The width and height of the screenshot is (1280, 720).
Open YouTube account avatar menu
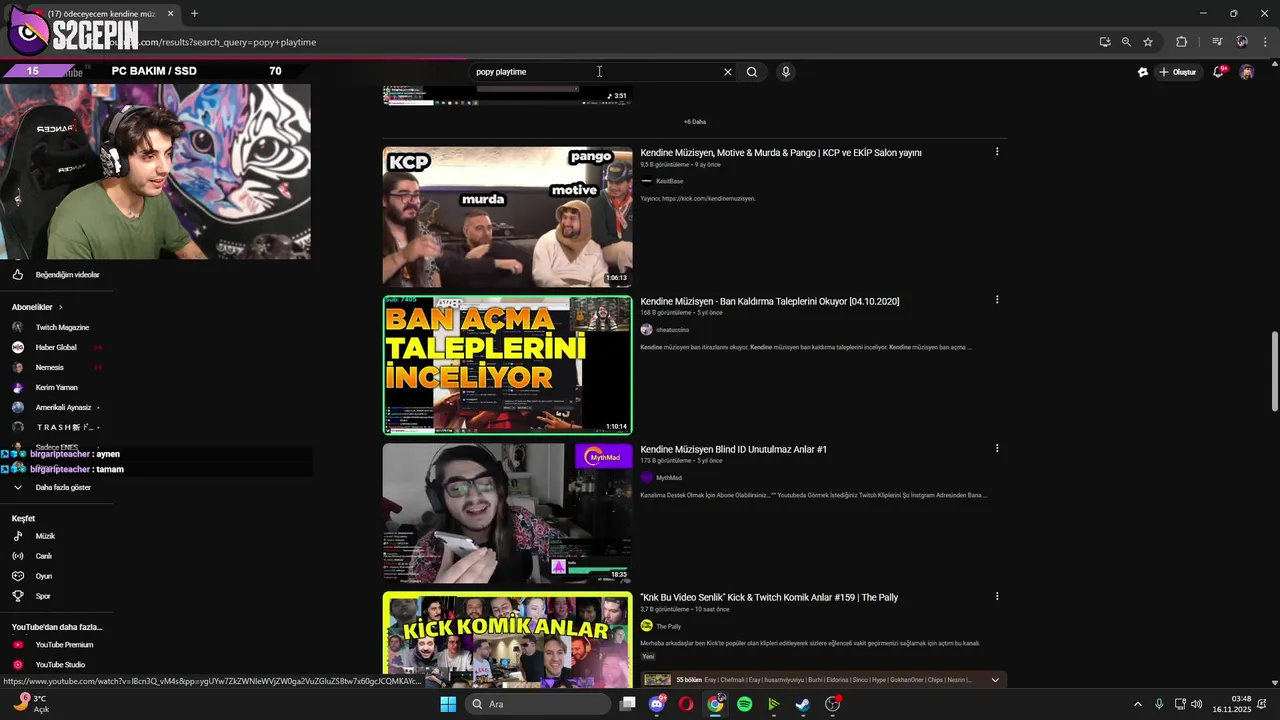[1246, 72]
